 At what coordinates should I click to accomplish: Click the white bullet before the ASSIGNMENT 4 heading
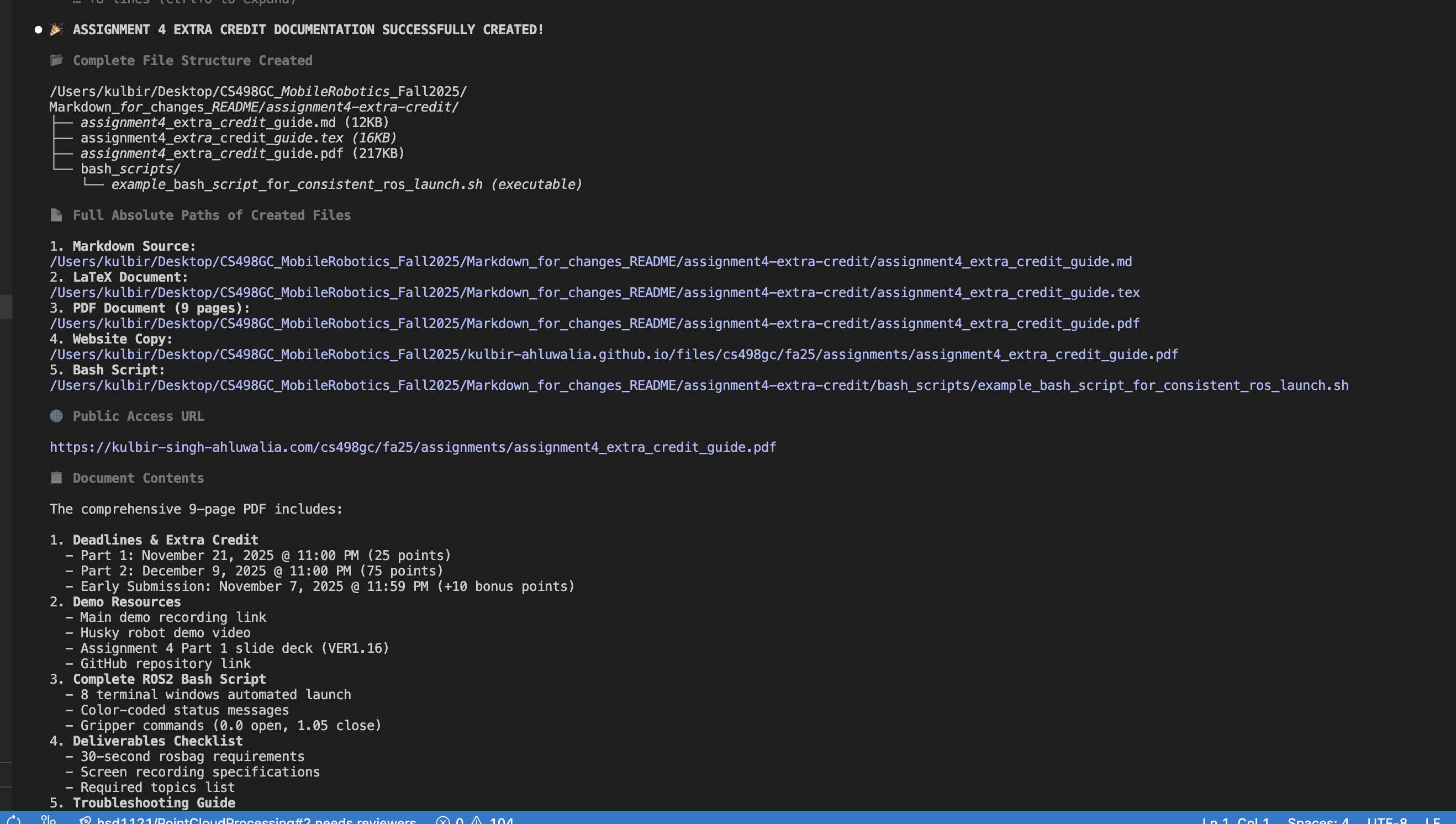tap(38, 29)
